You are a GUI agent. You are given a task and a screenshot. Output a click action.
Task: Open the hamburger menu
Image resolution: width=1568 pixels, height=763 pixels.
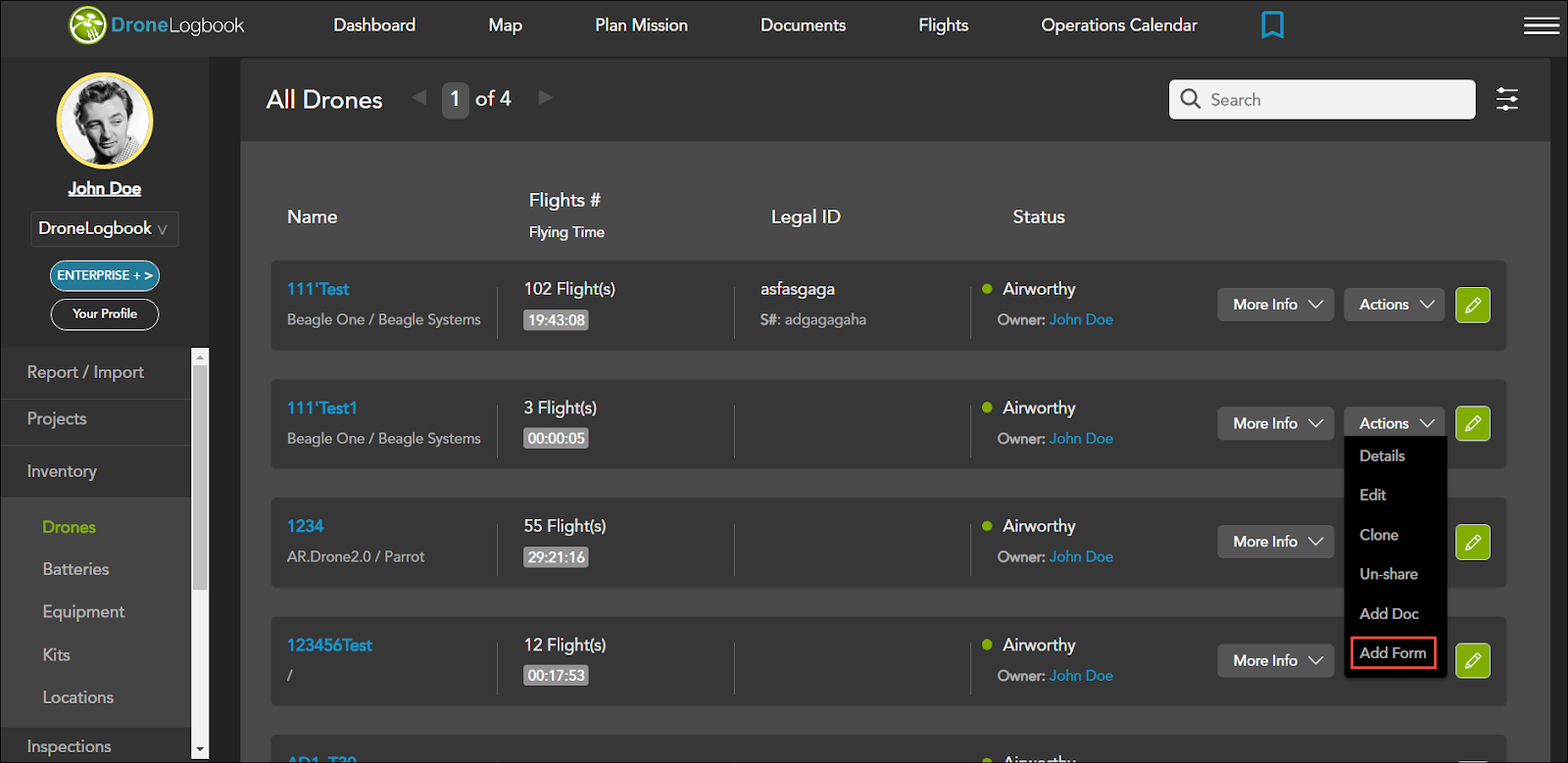(1542, 25)
